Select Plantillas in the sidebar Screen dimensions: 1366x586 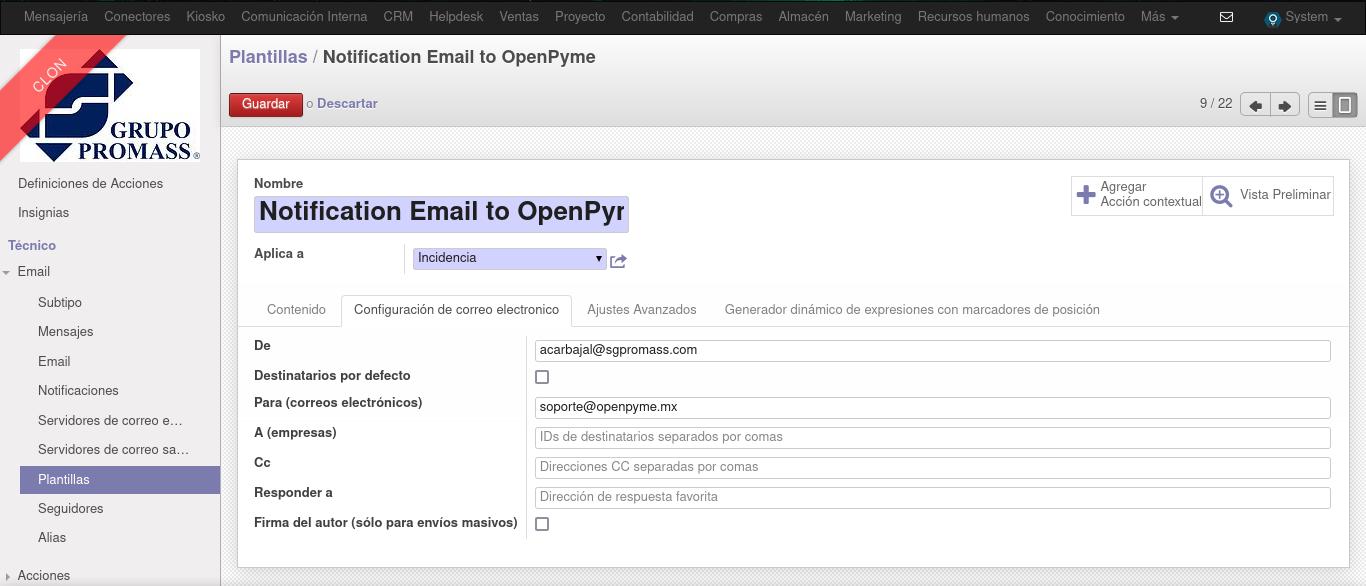[x=120, y=480]
